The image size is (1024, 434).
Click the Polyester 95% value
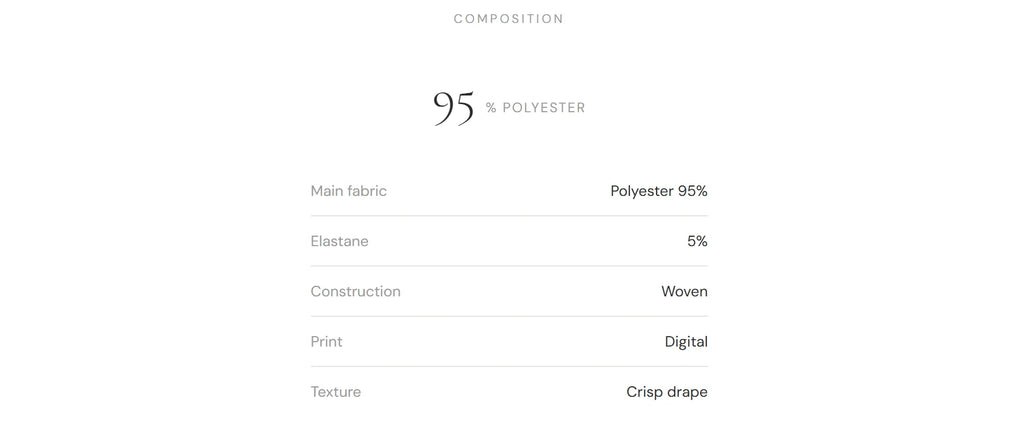coord(659,191)
